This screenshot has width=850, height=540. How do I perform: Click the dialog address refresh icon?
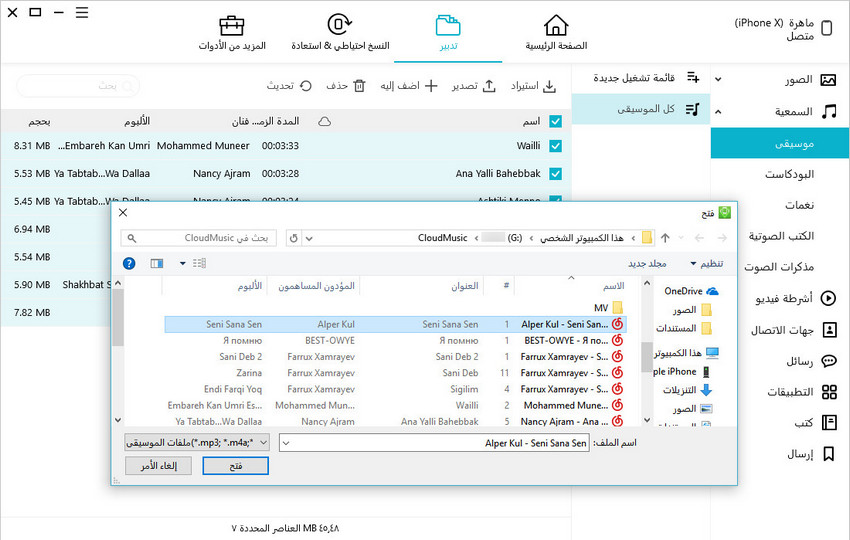(293, 238)
